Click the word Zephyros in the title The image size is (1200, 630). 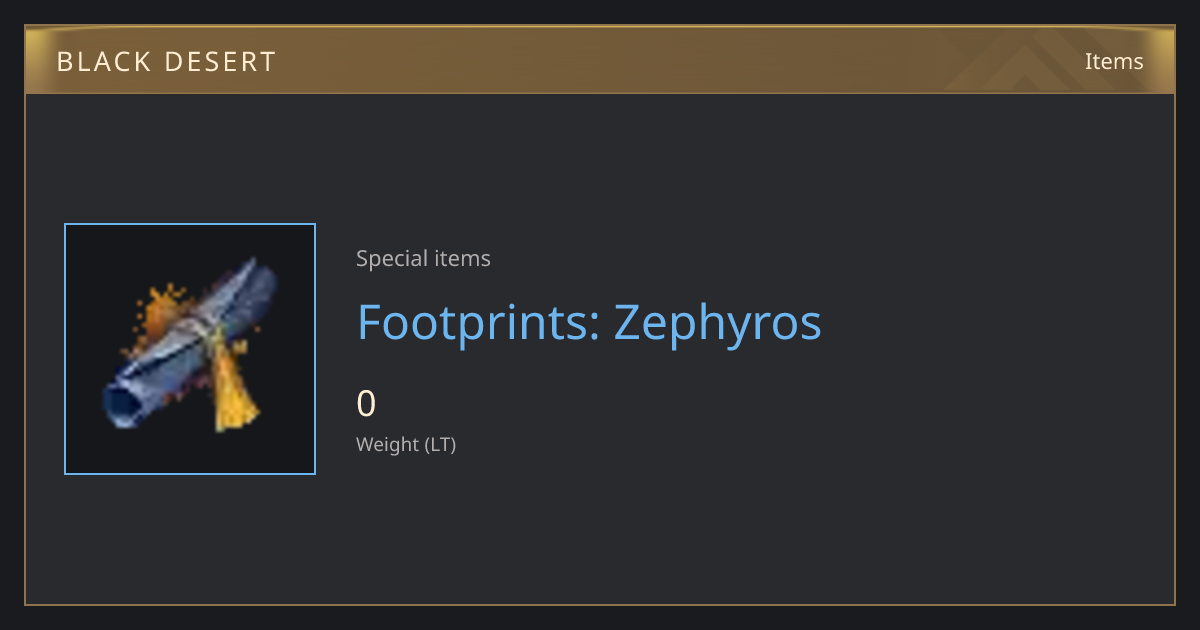[x=718, y=322]
